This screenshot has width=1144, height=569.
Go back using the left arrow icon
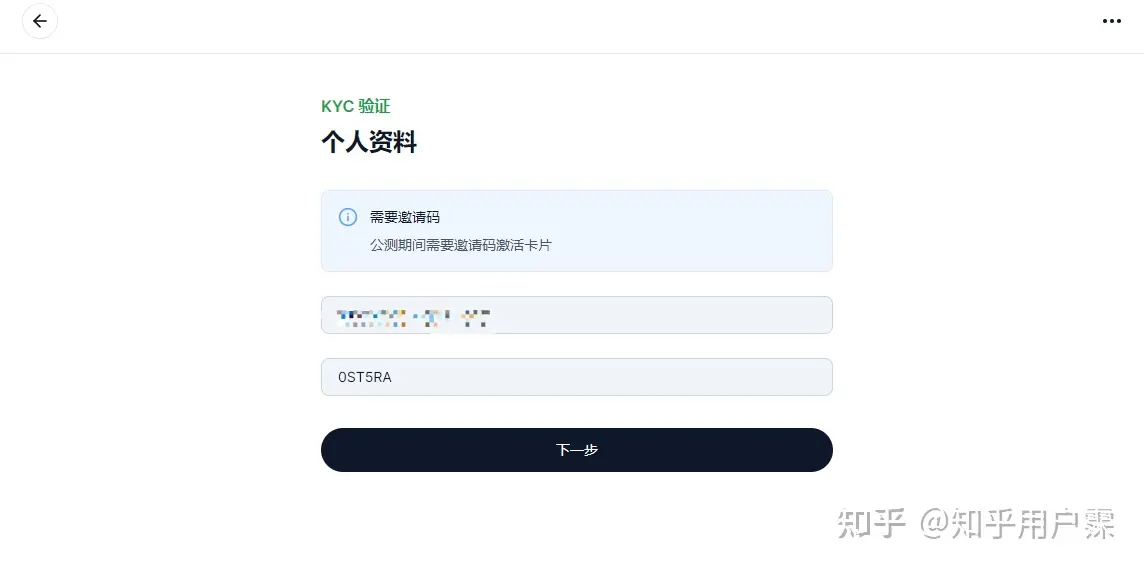40,21
